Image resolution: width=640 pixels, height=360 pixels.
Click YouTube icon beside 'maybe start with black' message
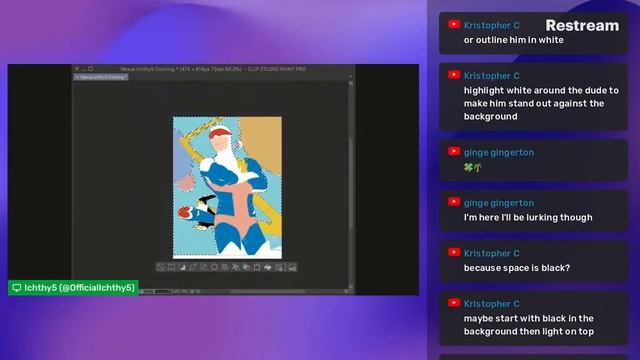(454, 303)
